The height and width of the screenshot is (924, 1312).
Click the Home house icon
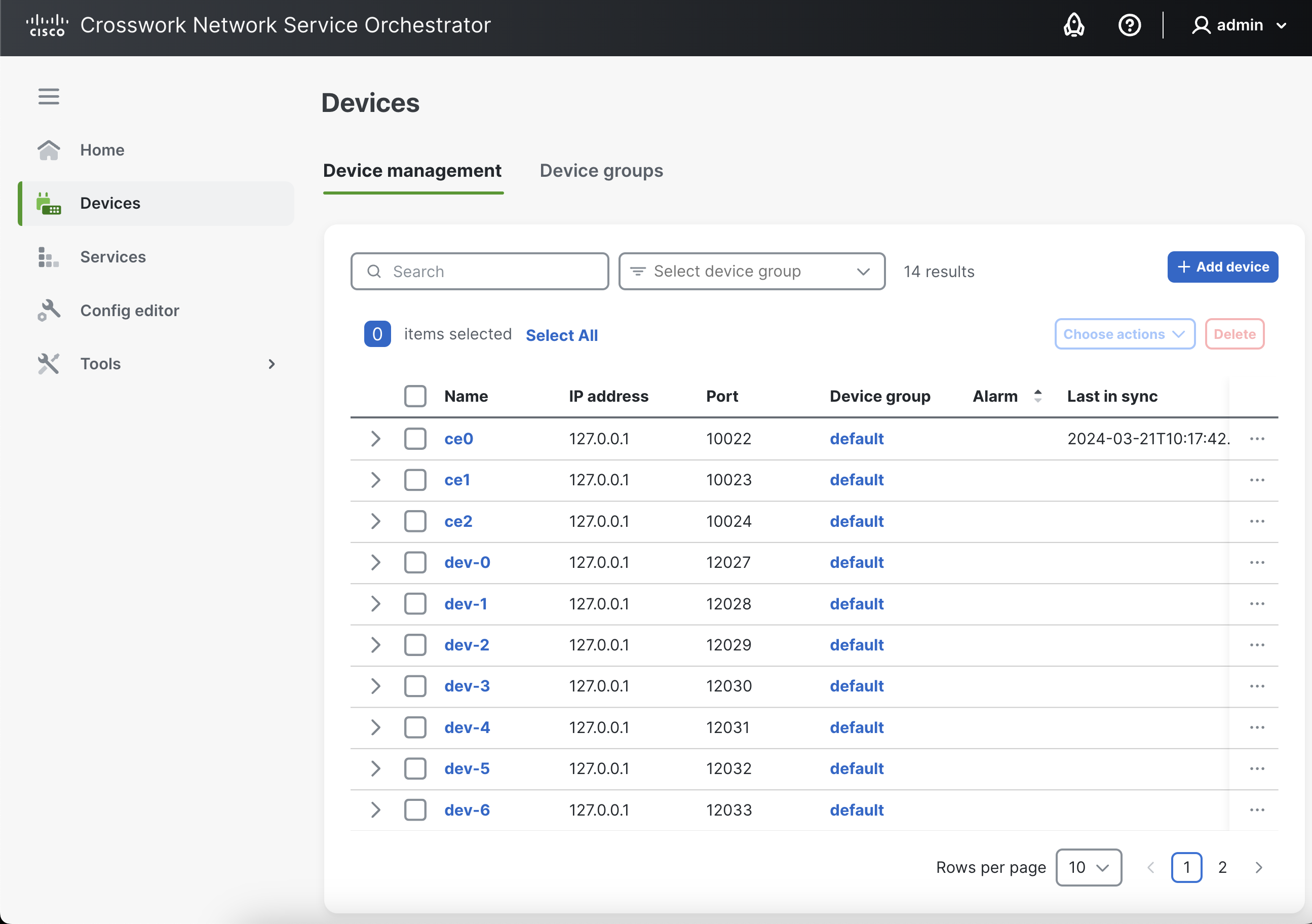click(49, 150)
